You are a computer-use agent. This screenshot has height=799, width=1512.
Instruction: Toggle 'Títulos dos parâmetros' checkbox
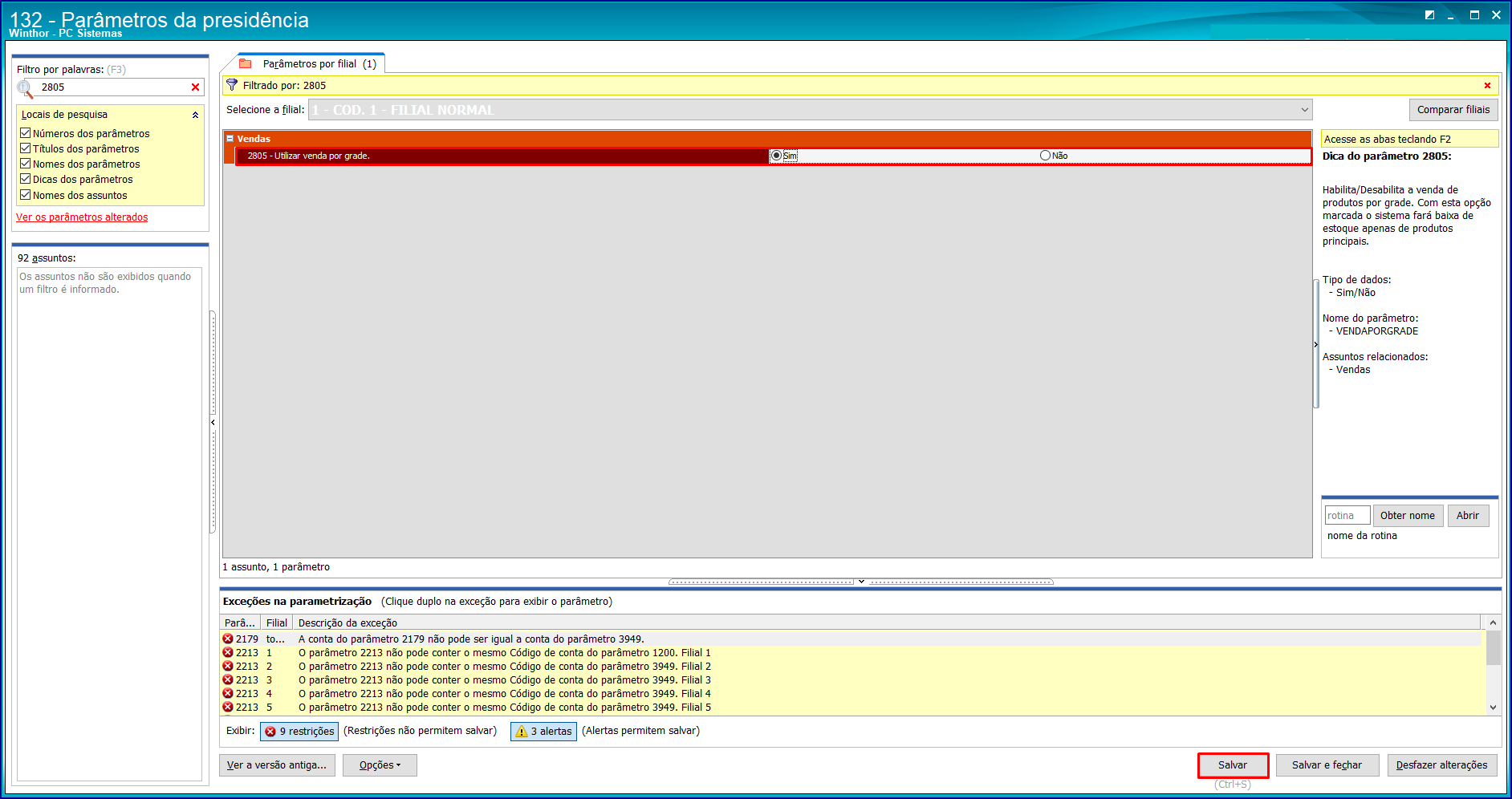pos(26,148)
